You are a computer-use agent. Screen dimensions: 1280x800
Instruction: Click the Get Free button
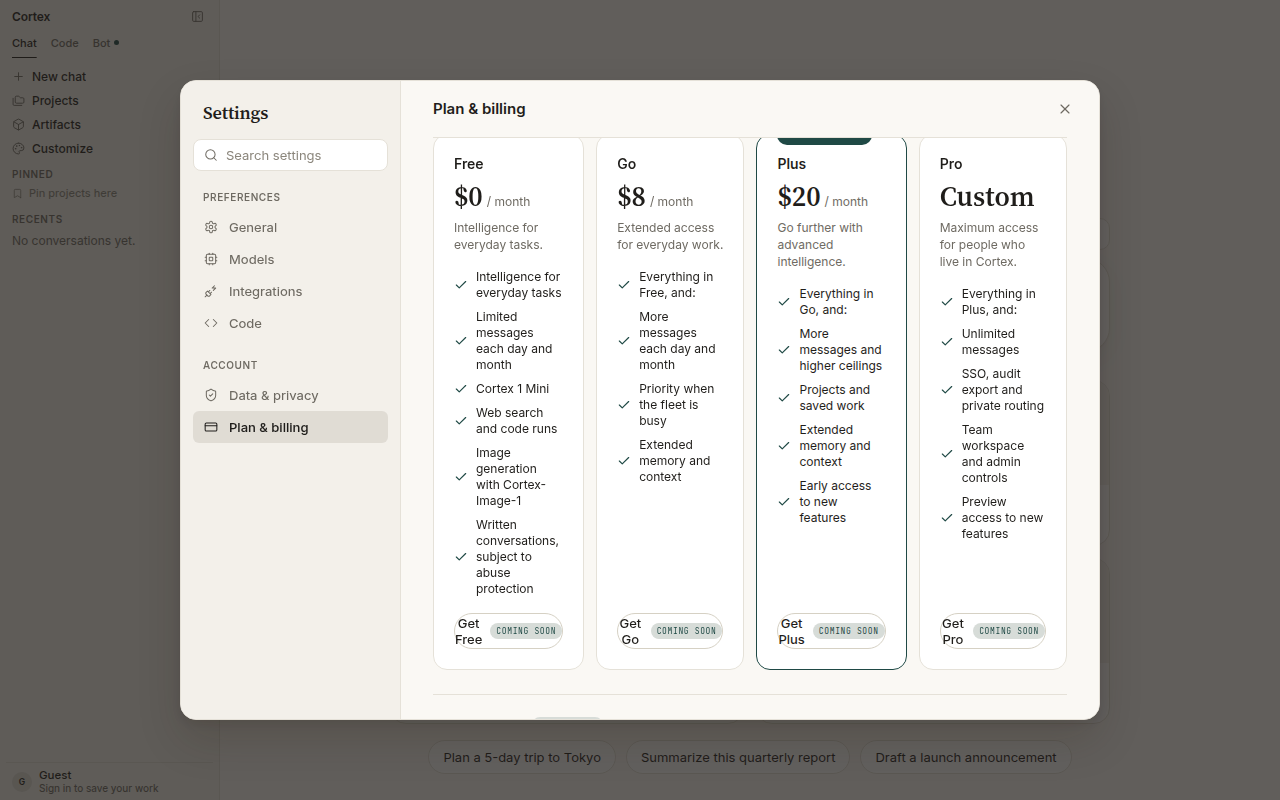coord(508,631)
